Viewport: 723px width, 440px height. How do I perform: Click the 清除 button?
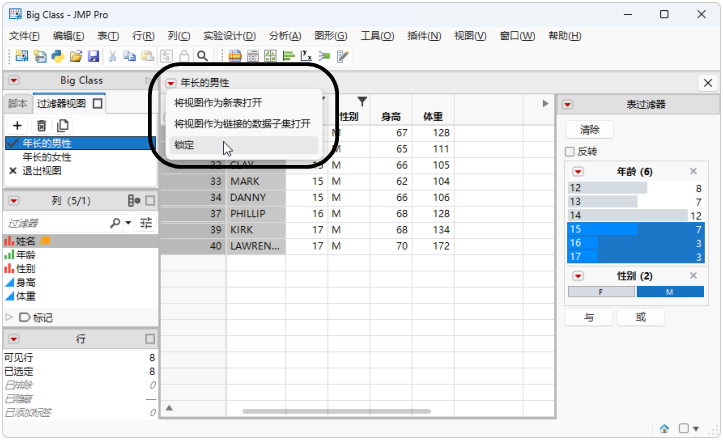pos(589,130)
